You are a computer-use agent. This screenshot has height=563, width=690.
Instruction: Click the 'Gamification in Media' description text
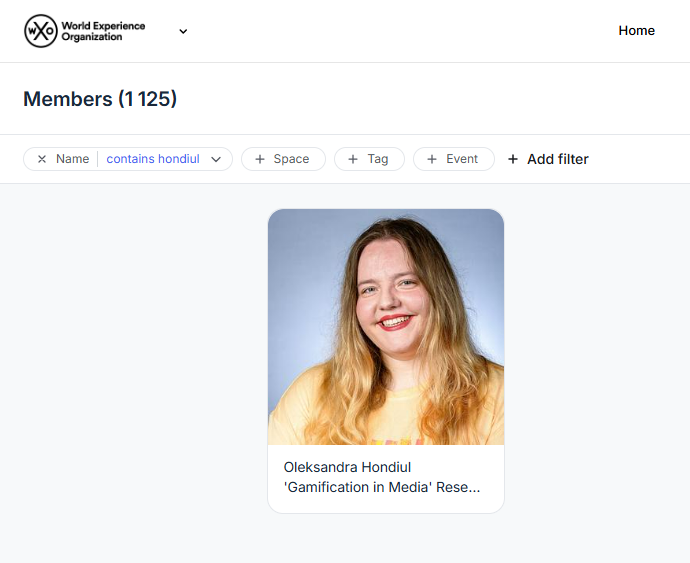tap(382, 487)
